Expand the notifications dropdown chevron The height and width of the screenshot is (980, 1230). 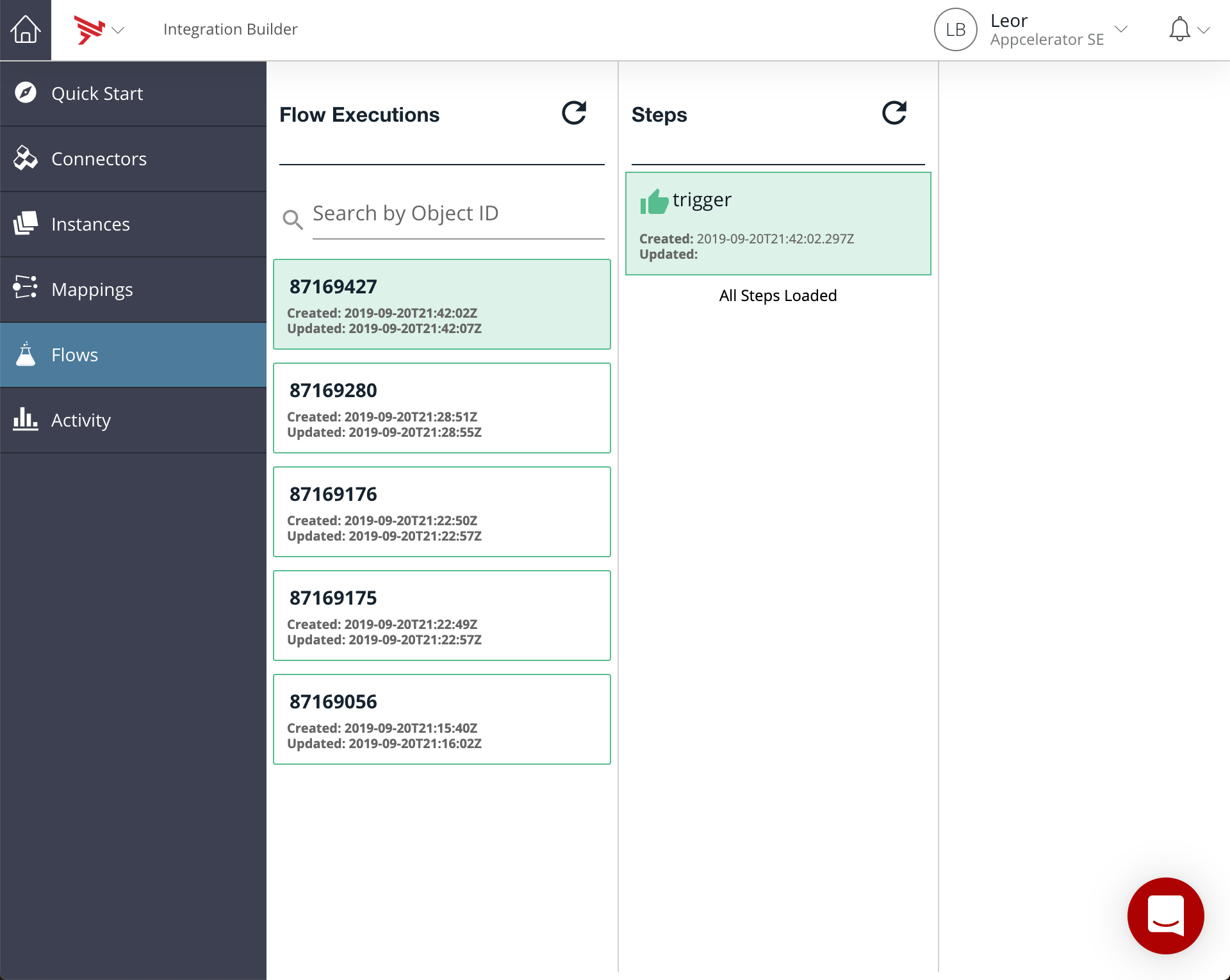tap(1204, 30)
